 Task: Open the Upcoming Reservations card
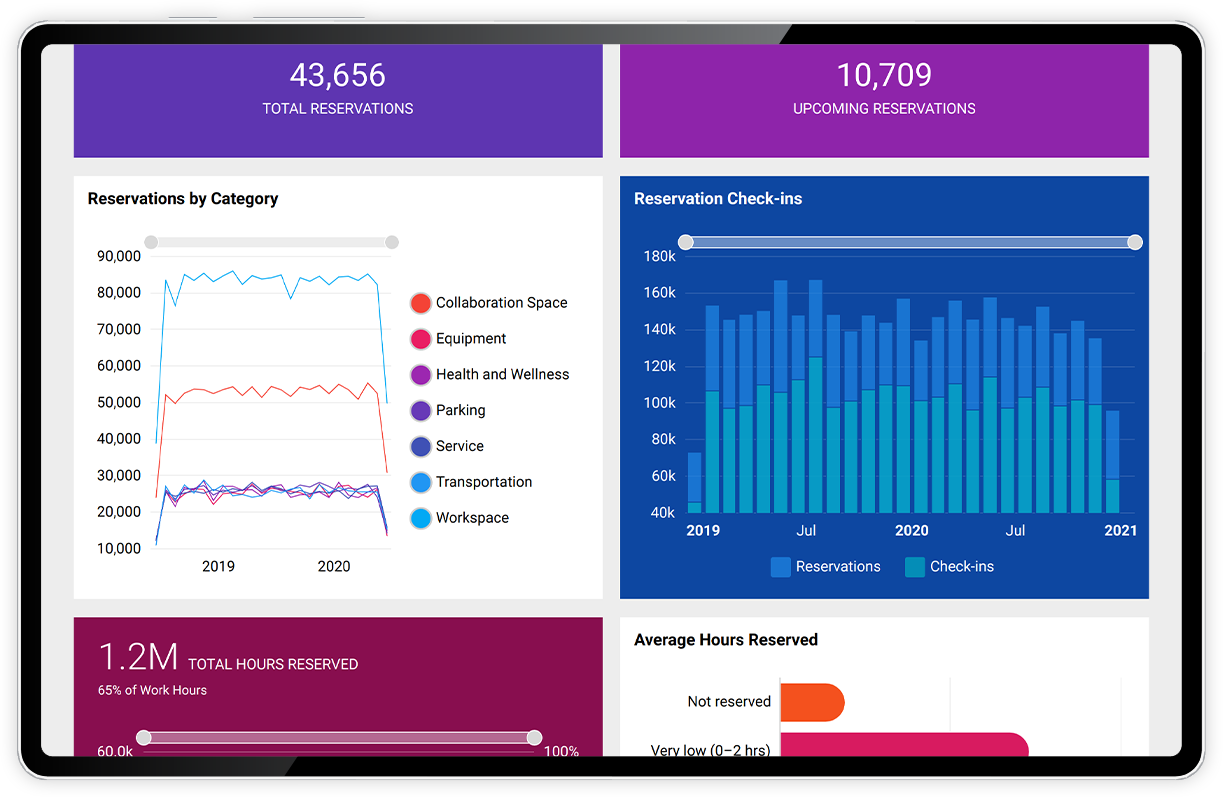(884, 100)
